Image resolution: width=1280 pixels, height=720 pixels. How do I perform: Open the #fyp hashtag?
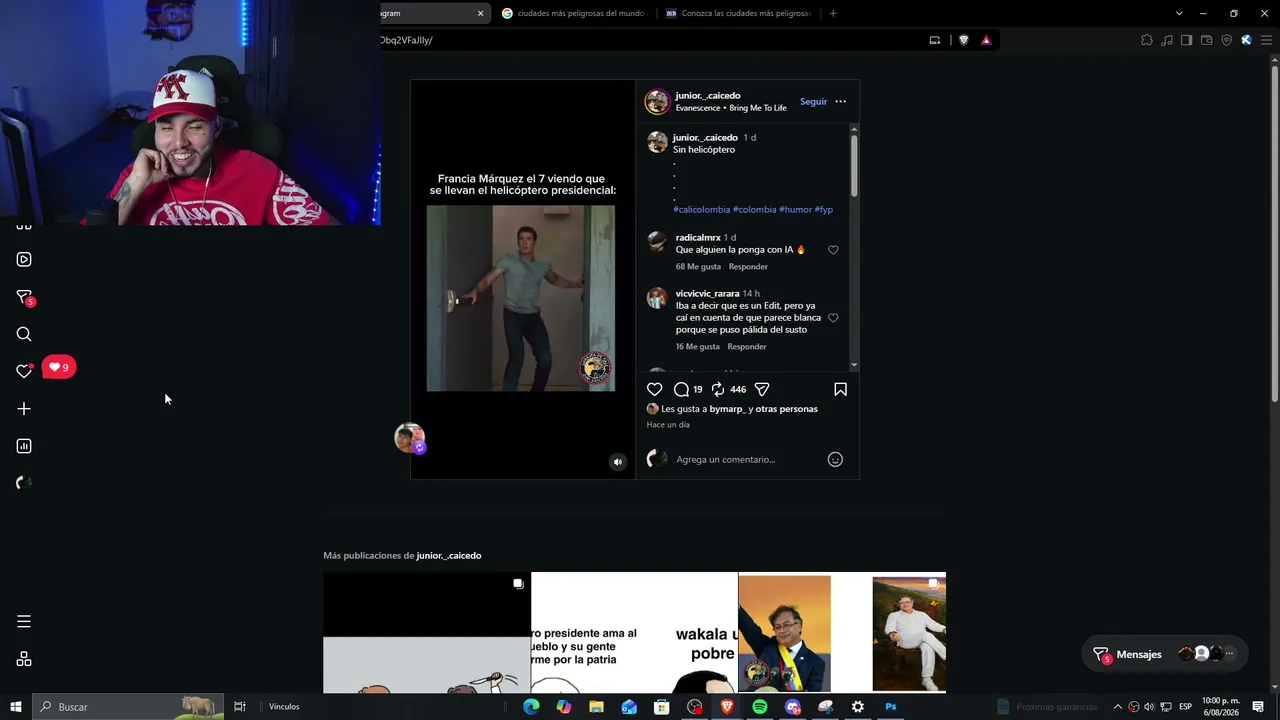(824, 210)
